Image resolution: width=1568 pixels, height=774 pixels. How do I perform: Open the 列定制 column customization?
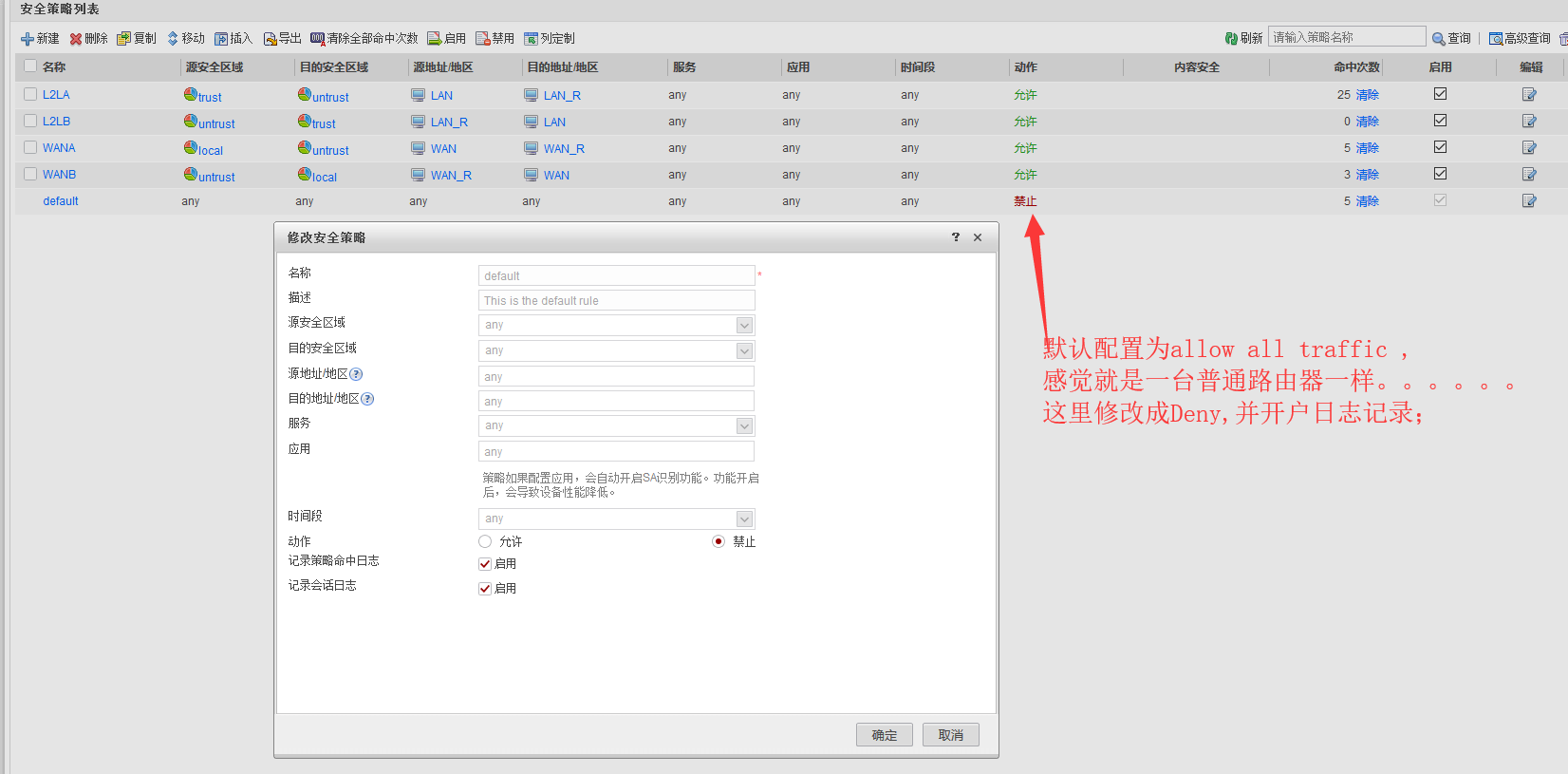coord(550,39)
